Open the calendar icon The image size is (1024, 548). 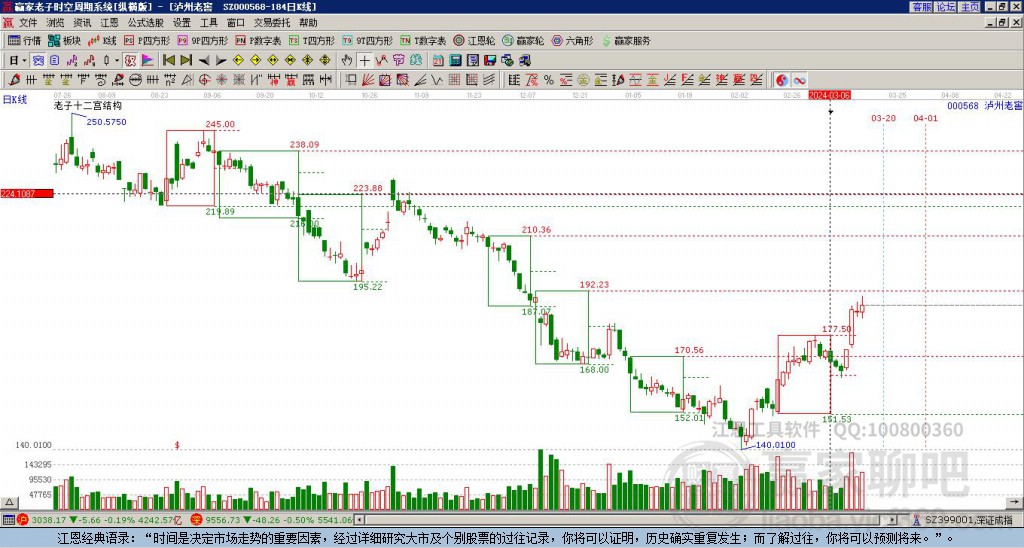pos(438,61)
